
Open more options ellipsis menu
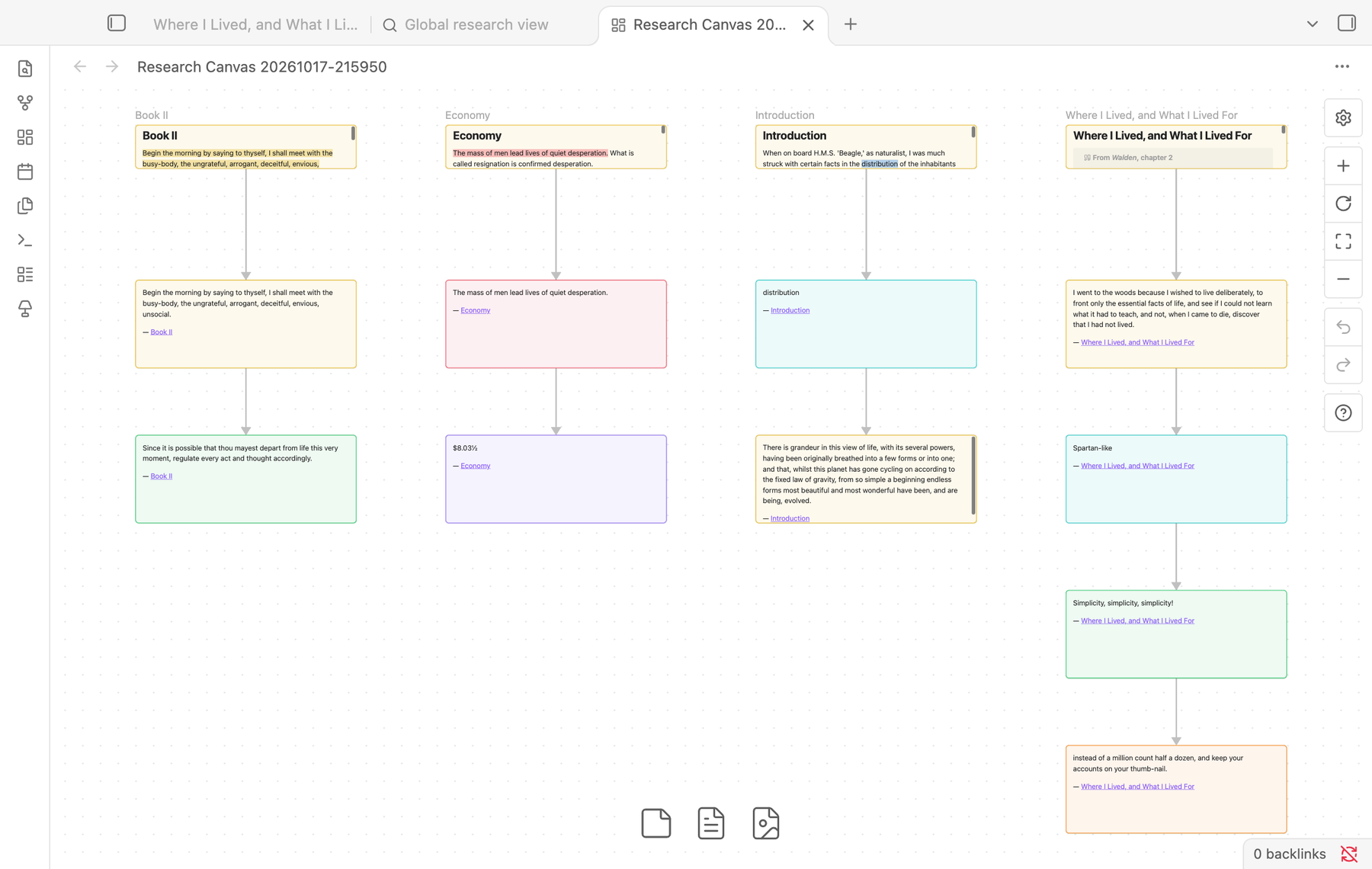[x=1342, y=67]
